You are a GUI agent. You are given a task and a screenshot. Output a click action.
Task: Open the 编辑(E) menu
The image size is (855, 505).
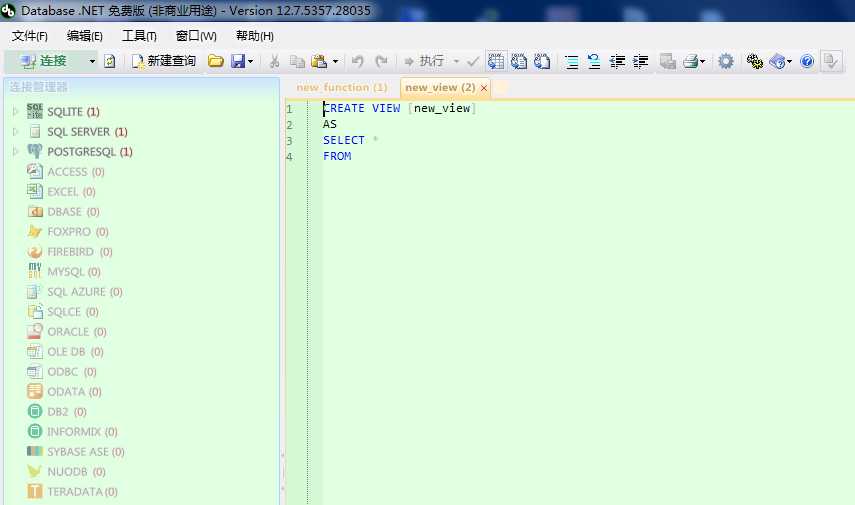tap(85, 36)
